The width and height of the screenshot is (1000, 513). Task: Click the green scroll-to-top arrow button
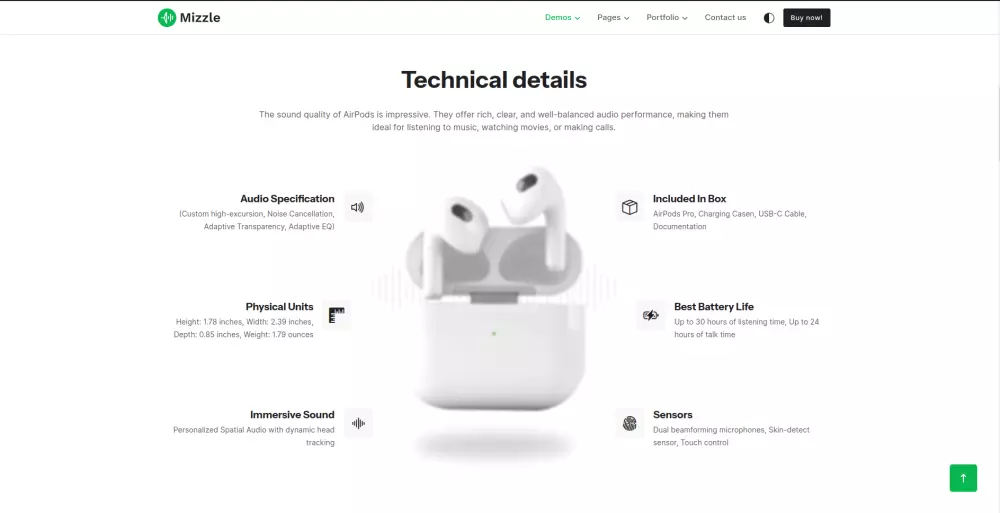tap(963, 478)
